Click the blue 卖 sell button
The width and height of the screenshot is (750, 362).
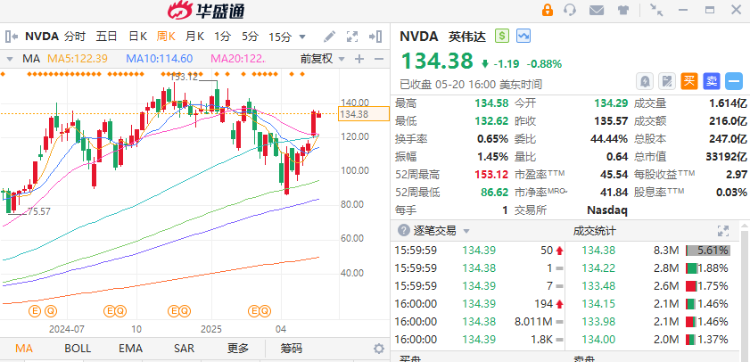coord(711,82)
